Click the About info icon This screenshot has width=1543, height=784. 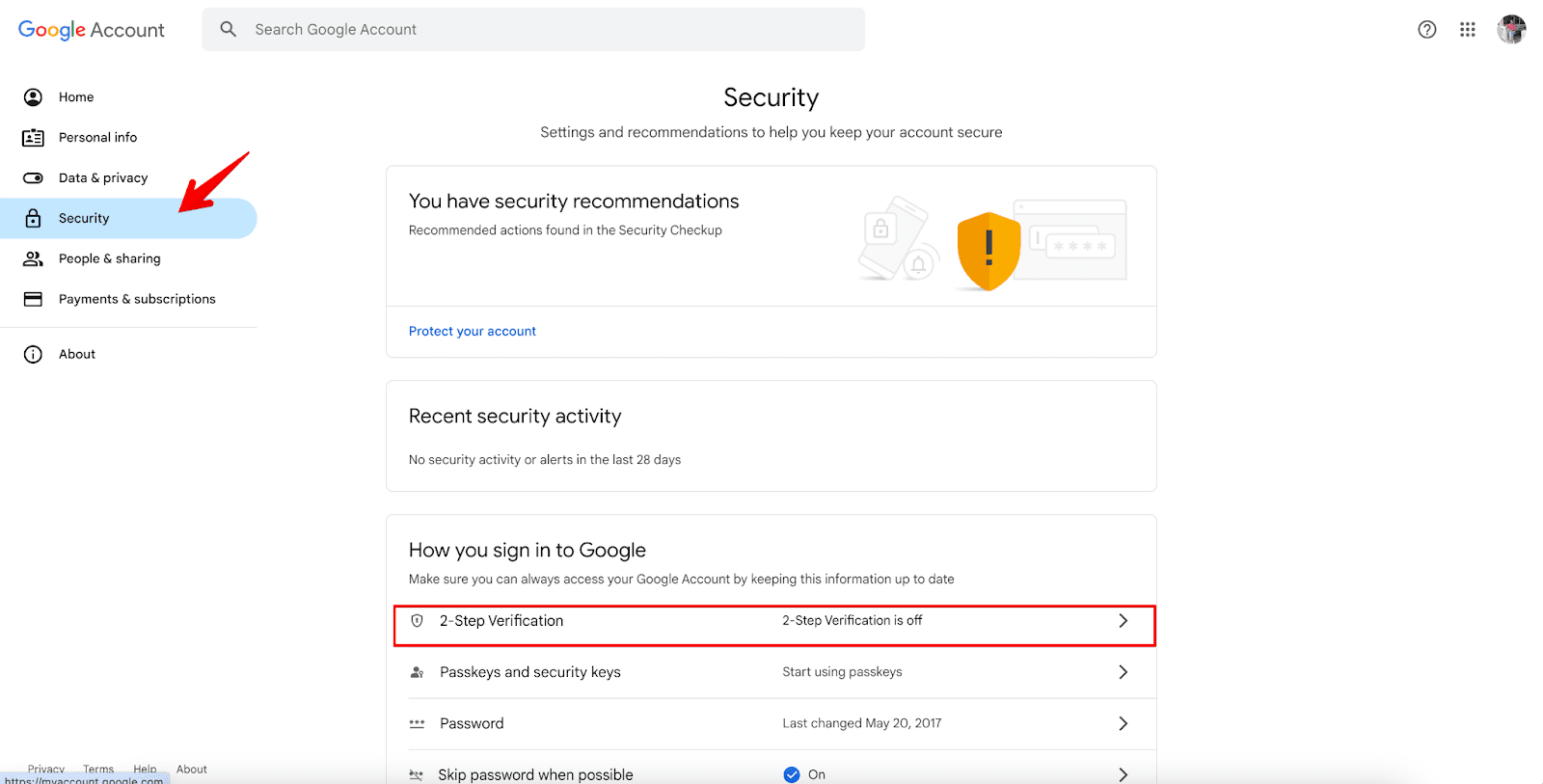[33, 355]
